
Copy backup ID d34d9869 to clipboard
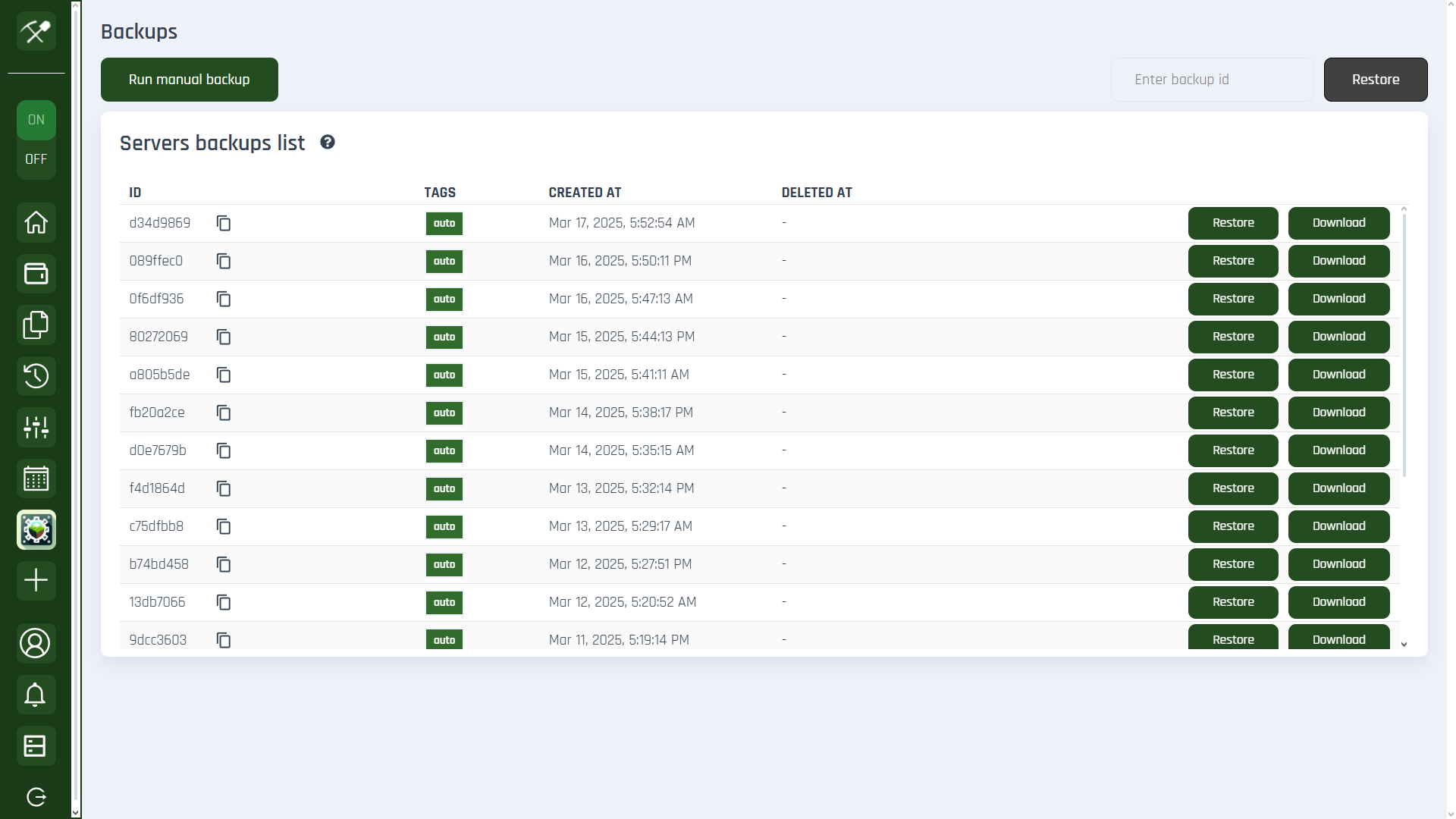(223, 223)
